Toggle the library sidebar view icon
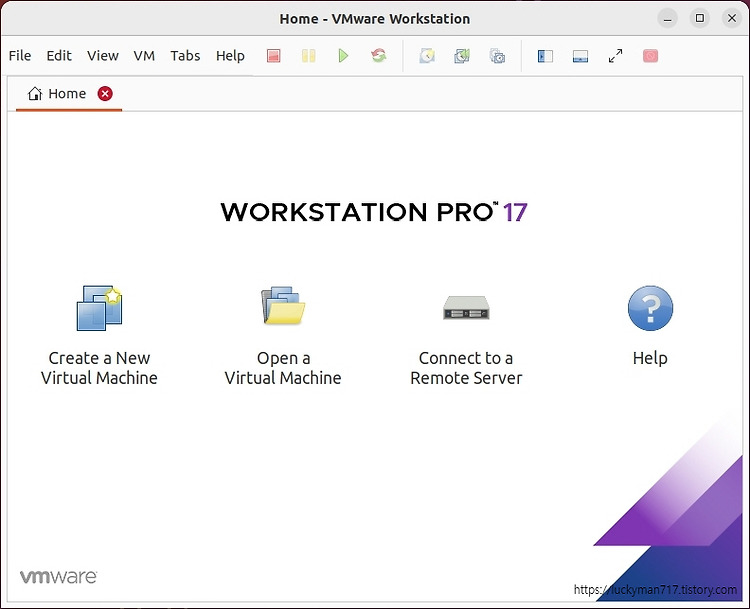Screen dimensions: 750x609 point(545,56)
